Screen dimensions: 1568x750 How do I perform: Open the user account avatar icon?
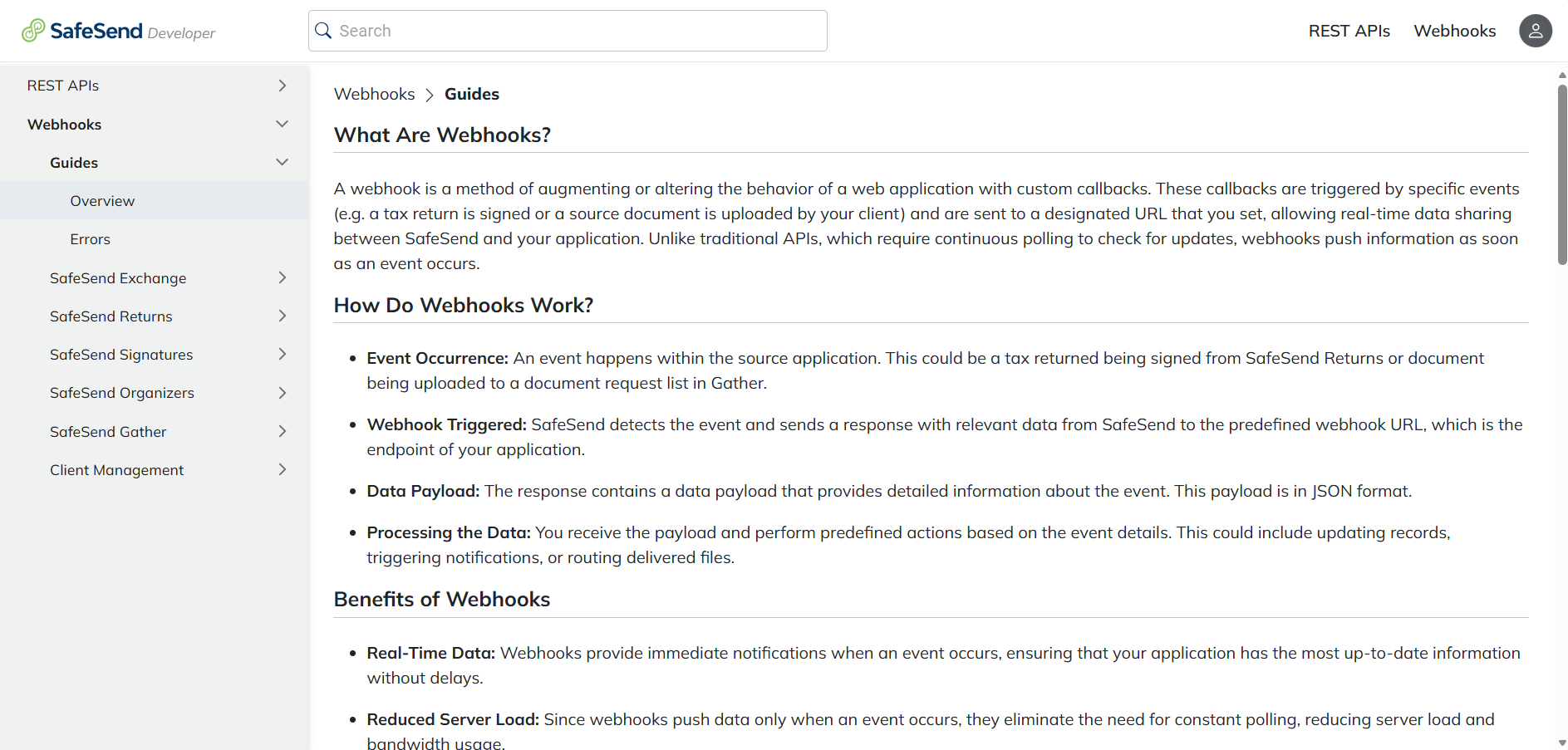click(x=1536, y=31)
